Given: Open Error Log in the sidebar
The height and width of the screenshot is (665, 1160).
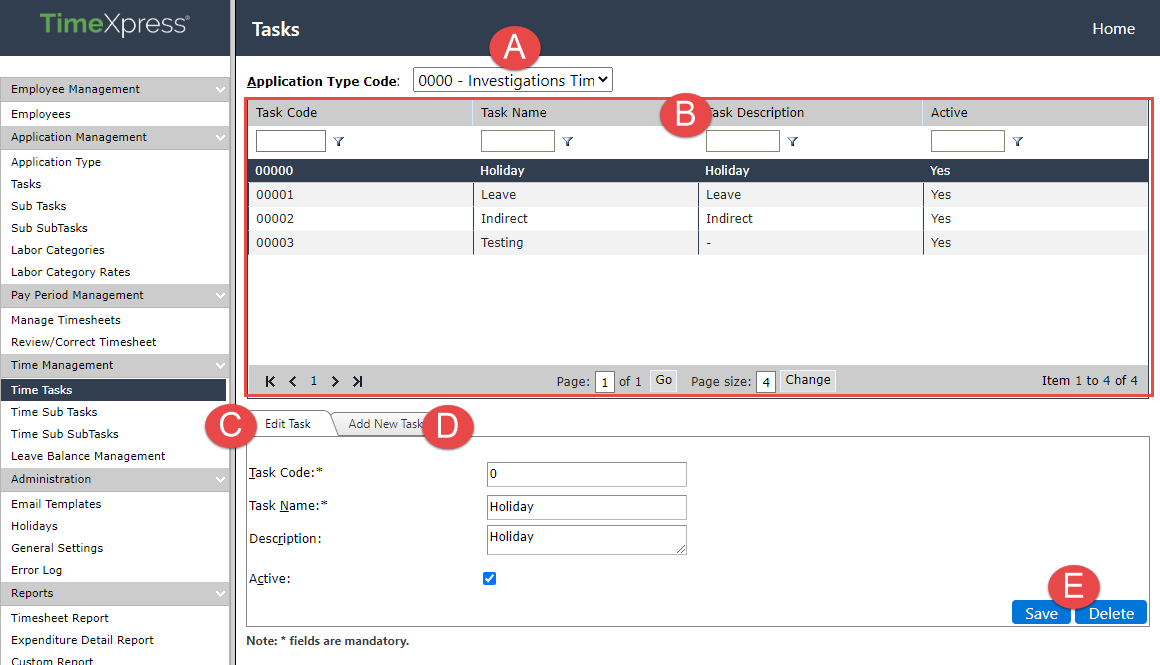Looking at the screenshot, I should point(36,570).
